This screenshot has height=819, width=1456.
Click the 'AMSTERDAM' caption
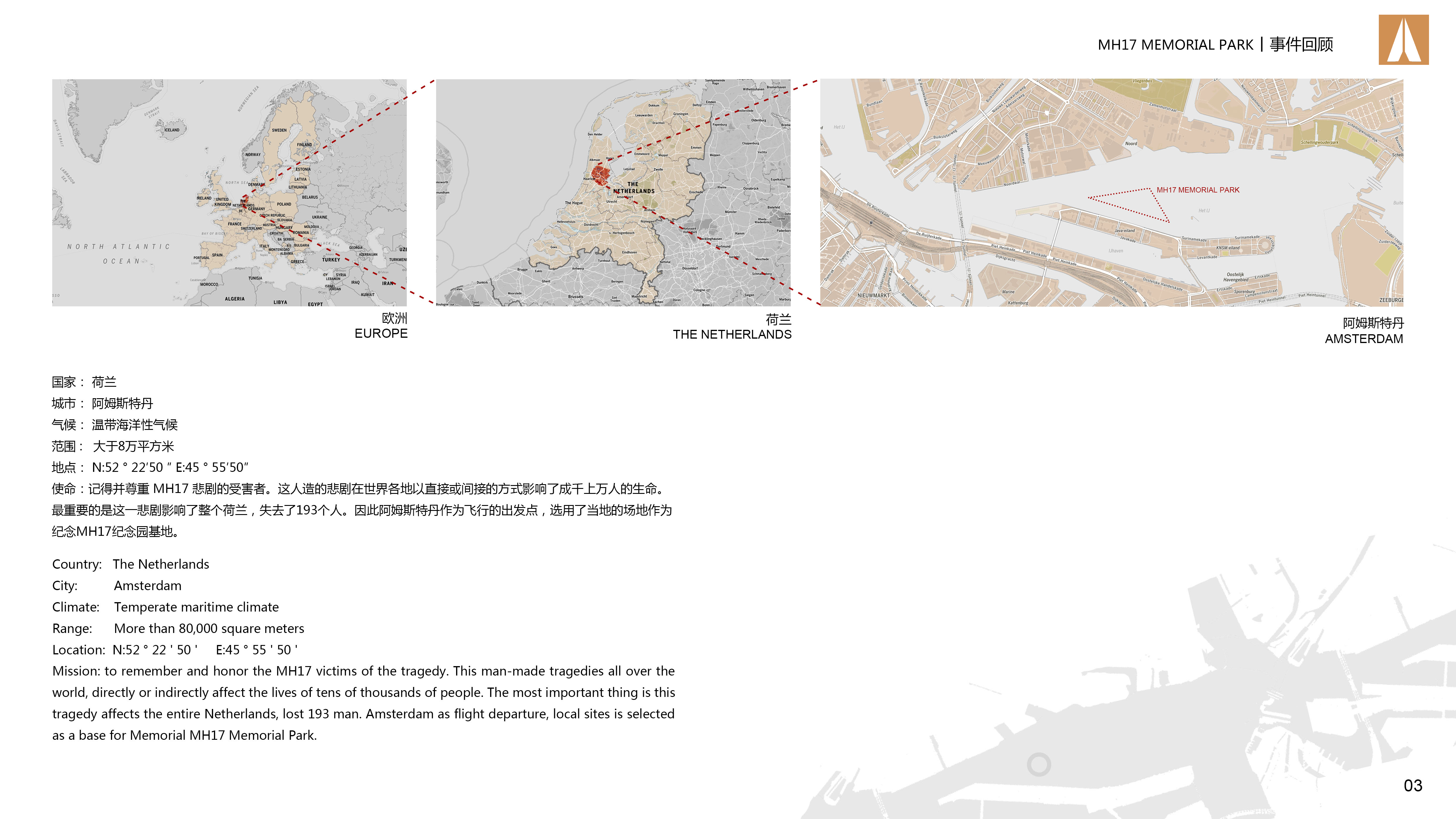click(1364, 339)
